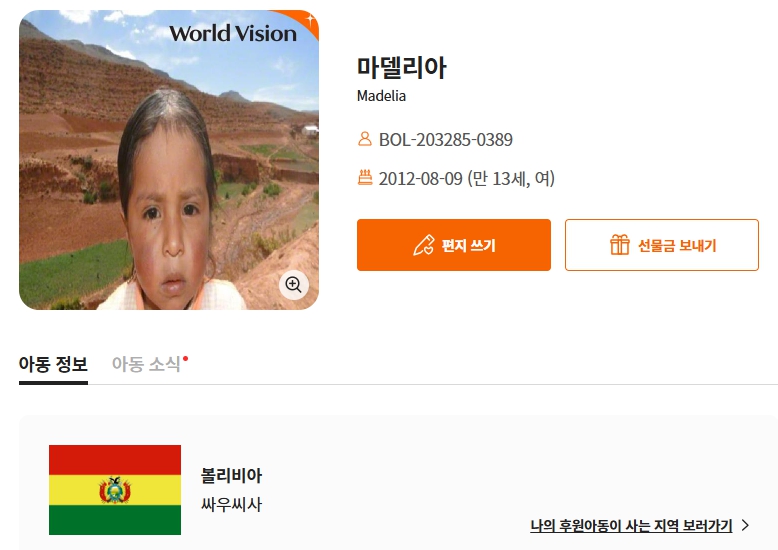This screenshot has width=778, height=550.
Task: Select the child name 마델리아 heading
Action: pyautogui.click(x=401, y=68)
